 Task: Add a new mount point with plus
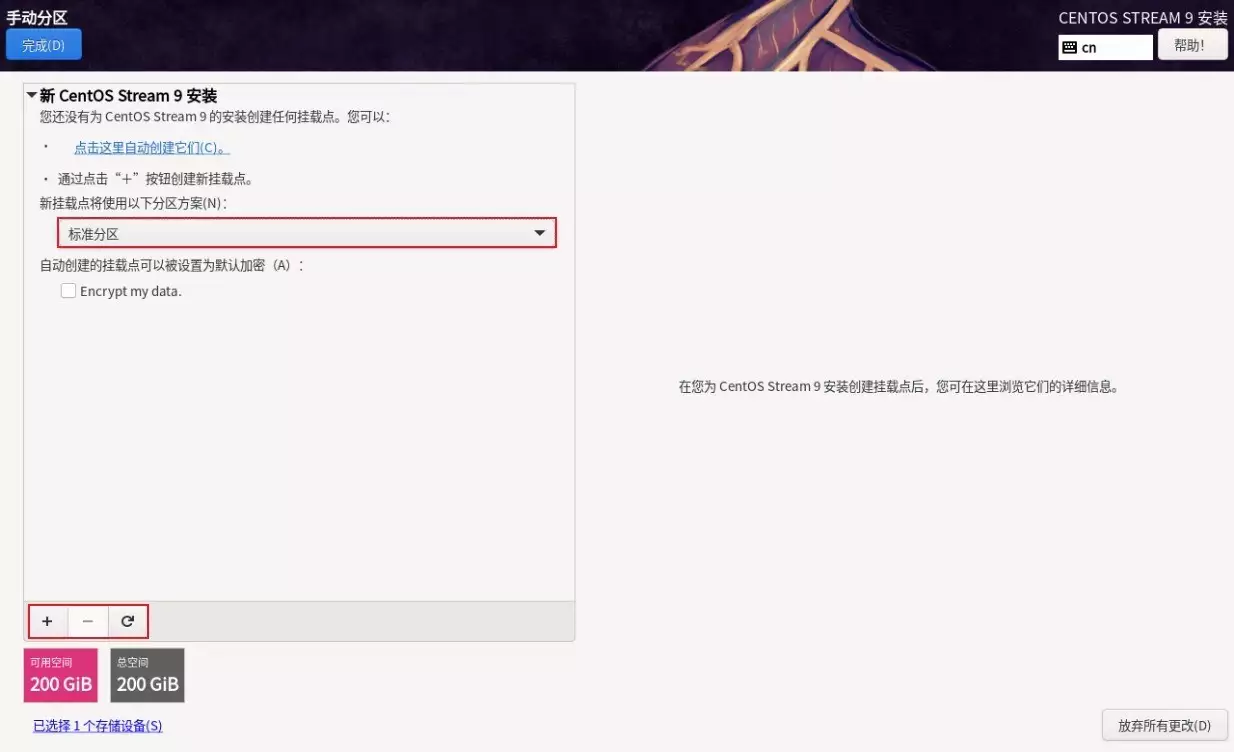(x=47, y=621)
